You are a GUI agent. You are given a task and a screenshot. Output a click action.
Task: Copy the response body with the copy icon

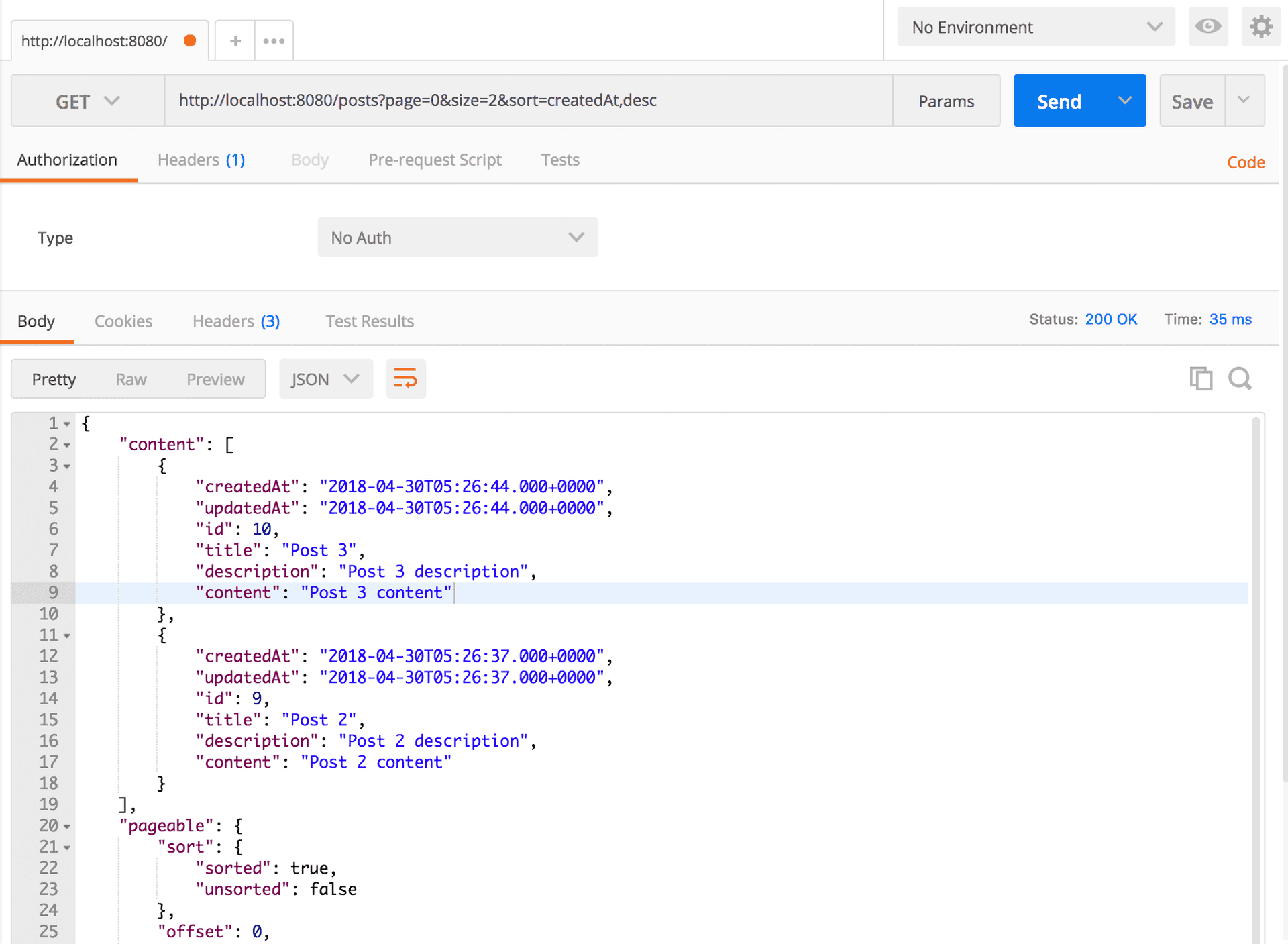tap(1200, 379)
